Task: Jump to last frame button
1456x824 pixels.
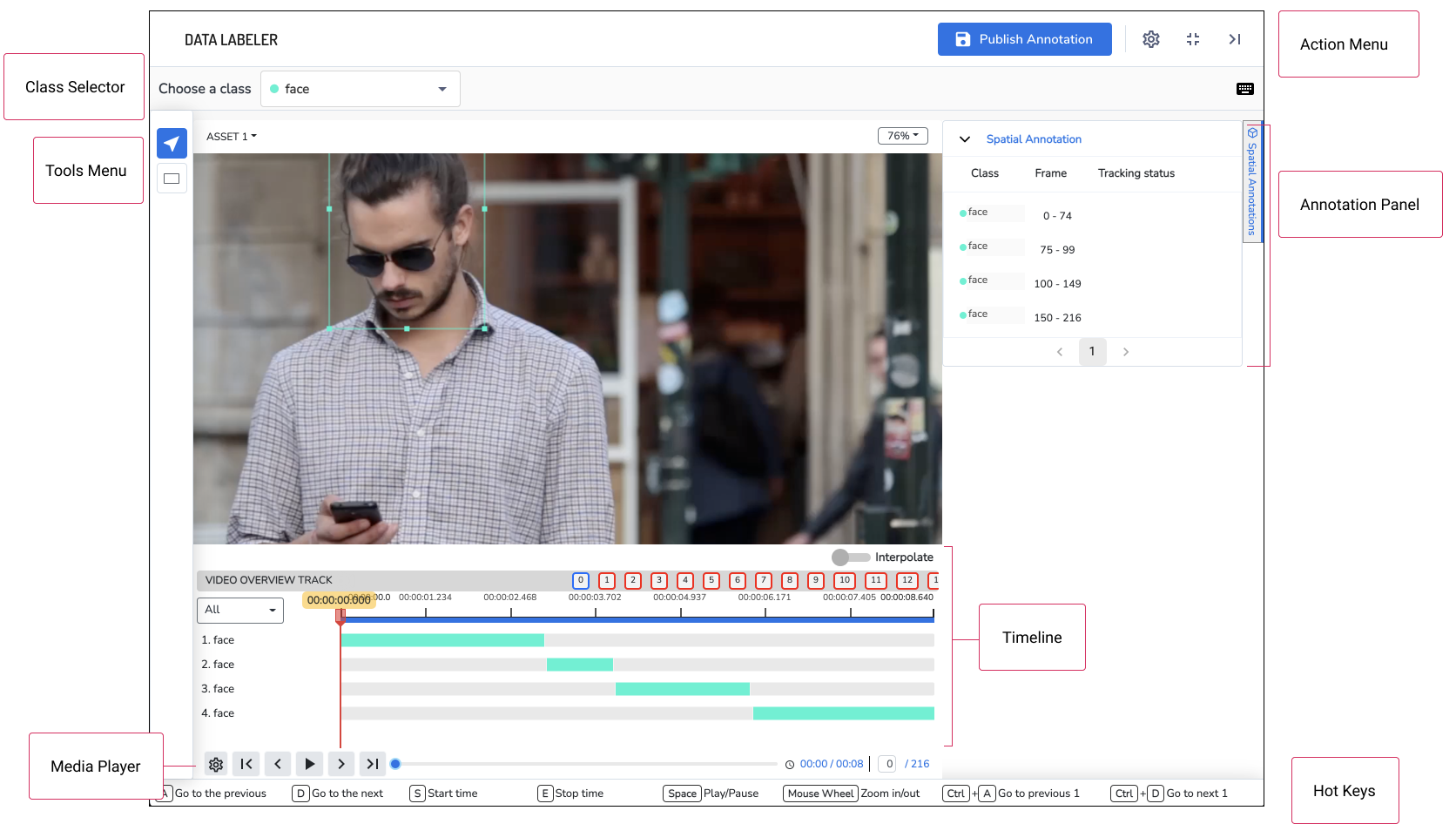Action: tap(372, 764)
